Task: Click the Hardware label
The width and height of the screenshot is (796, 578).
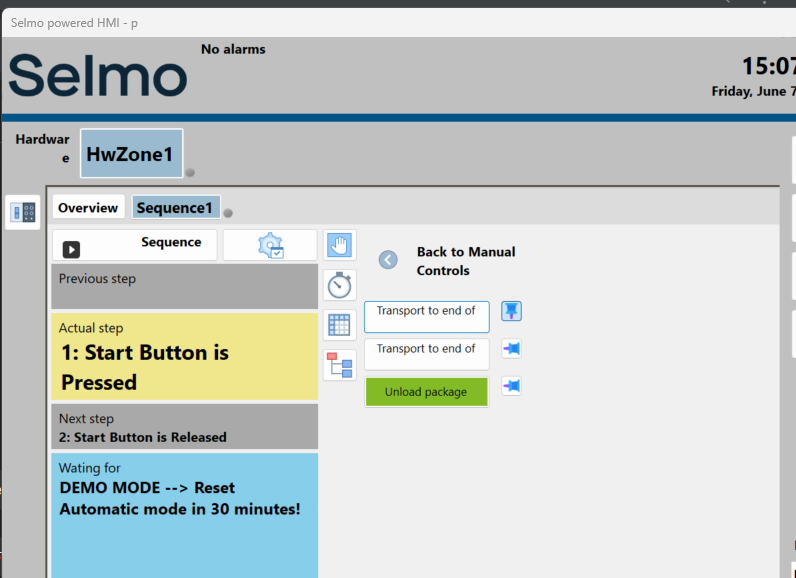Action: pyautogui.click(x=43, y=148)
